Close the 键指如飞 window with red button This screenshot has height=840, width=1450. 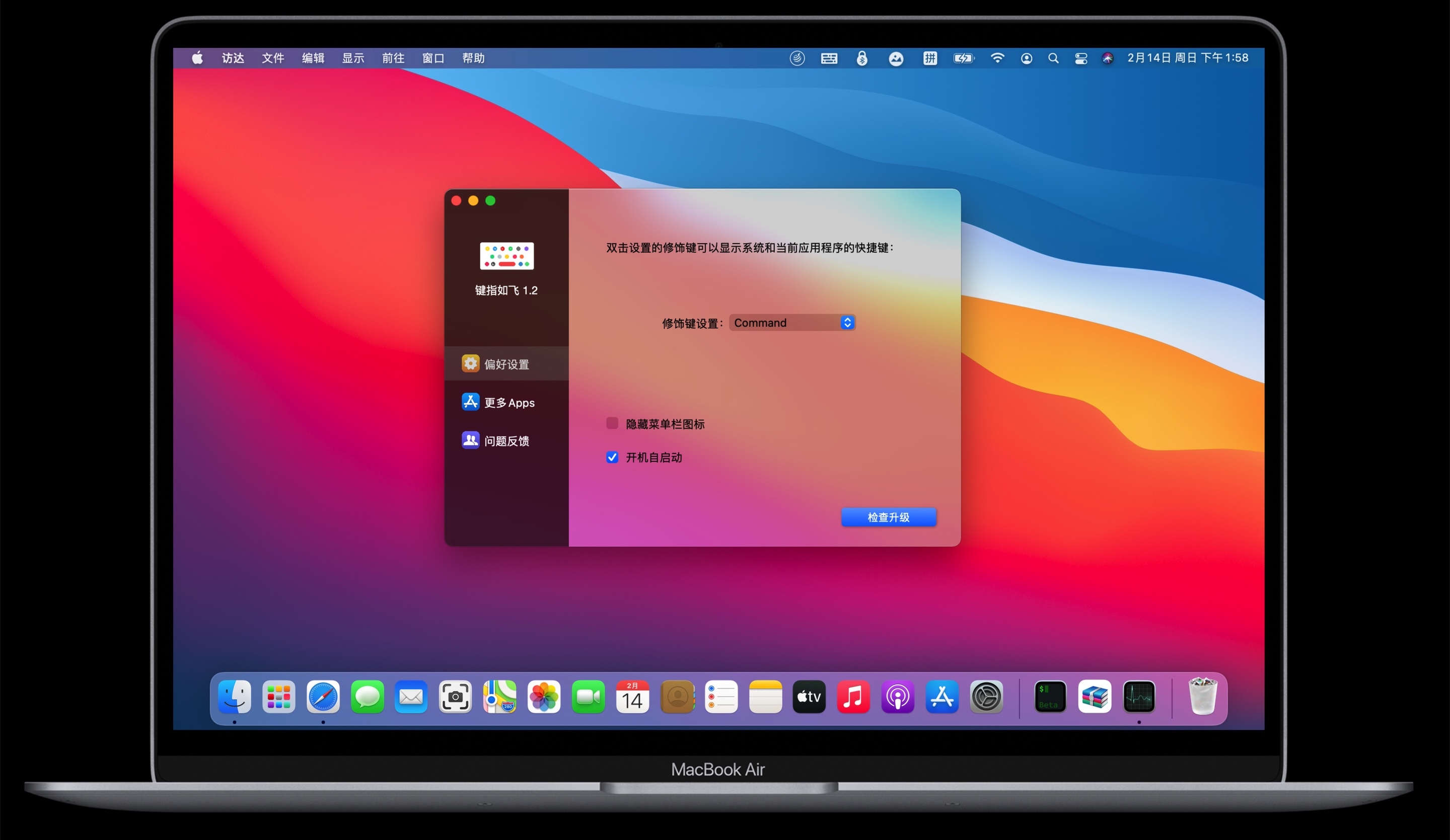[456, 201]
